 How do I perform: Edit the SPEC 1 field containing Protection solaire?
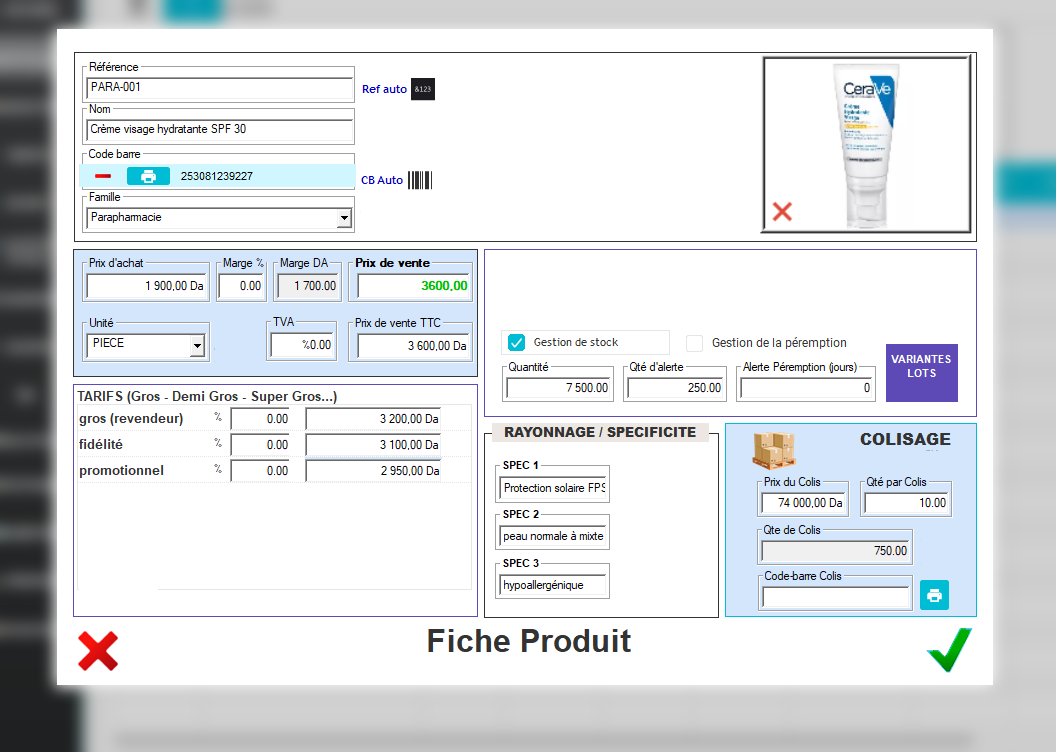pyautogui.click(x=552, y=487)
